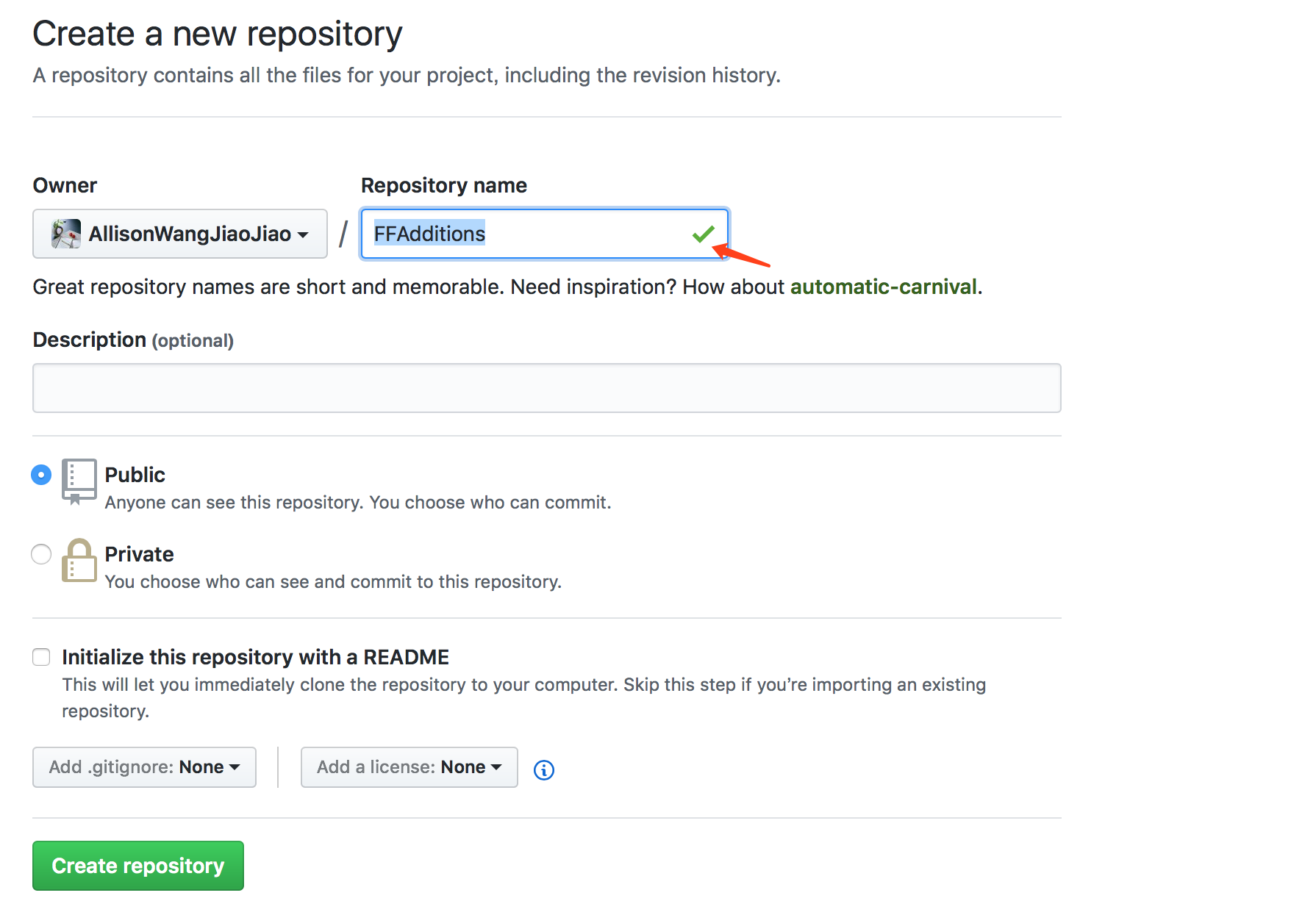
Task: Click the Create a new repository heading
Action: [x=218, y=34]
